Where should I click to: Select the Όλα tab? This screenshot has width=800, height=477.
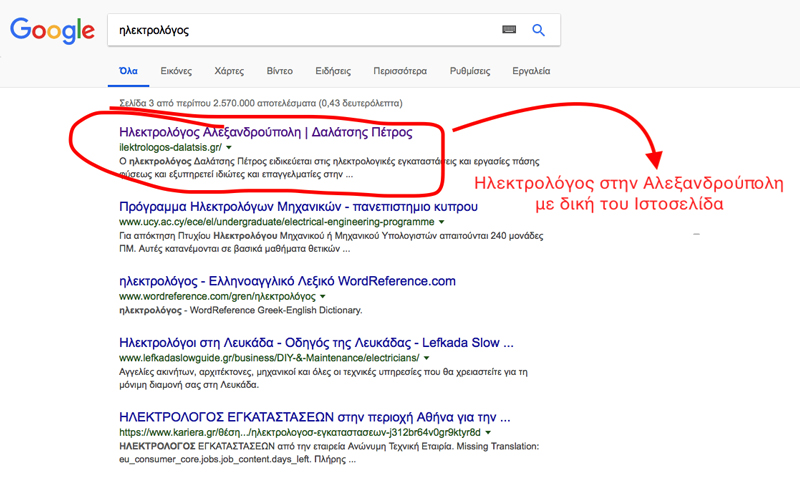tap(128, 72)
